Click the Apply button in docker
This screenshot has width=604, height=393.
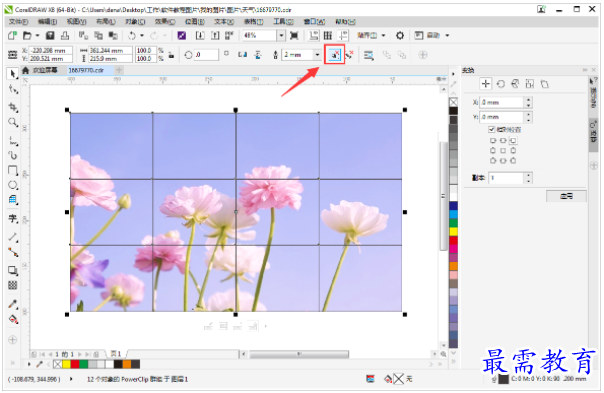point(566,196)
